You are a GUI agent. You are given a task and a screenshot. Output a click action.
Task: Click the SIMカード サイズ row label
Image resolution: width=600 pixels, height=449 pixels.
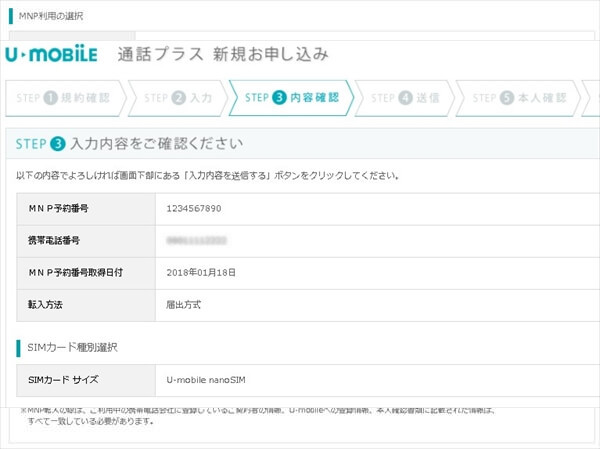click(x=63, y=380)
